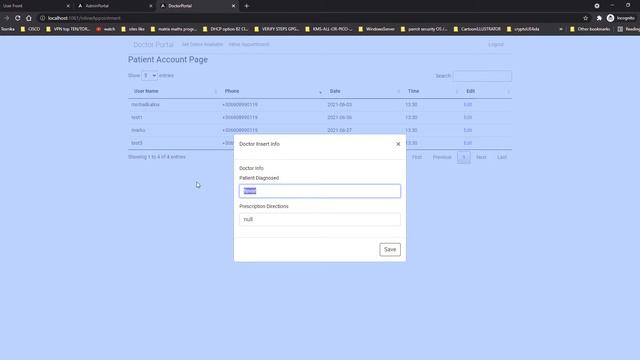Open the parrot security OS bookmark folder

(424, 29)
